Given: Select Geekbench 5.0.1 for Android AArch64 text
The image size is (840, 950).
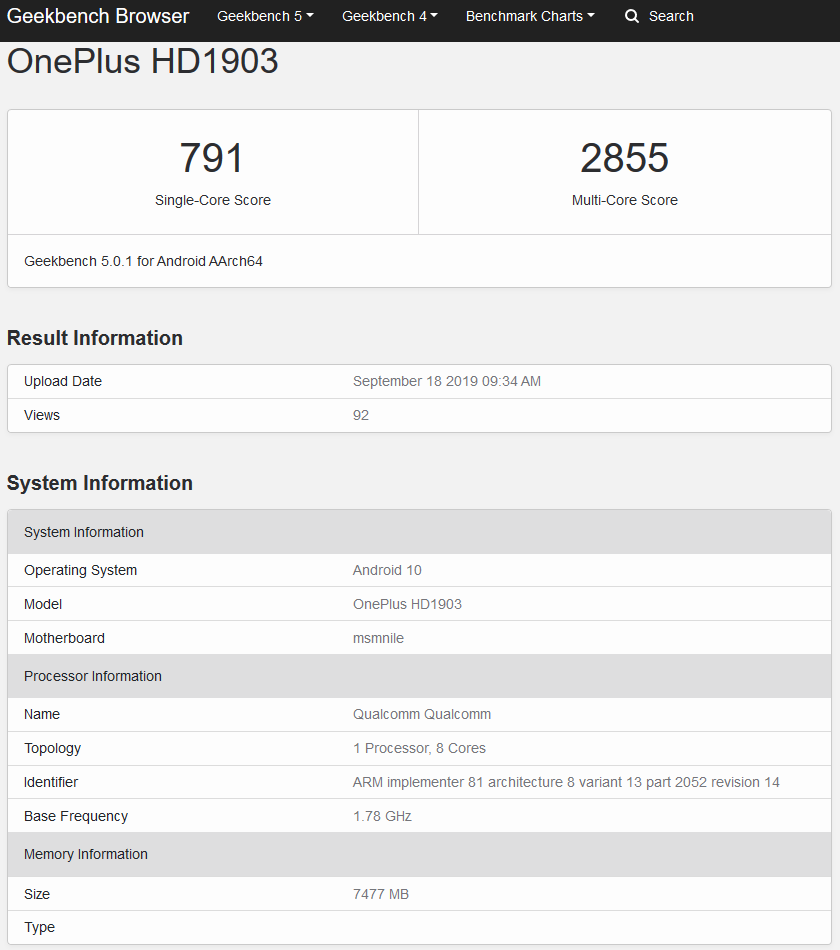Looking at the screenshot, I should point(143,261).
